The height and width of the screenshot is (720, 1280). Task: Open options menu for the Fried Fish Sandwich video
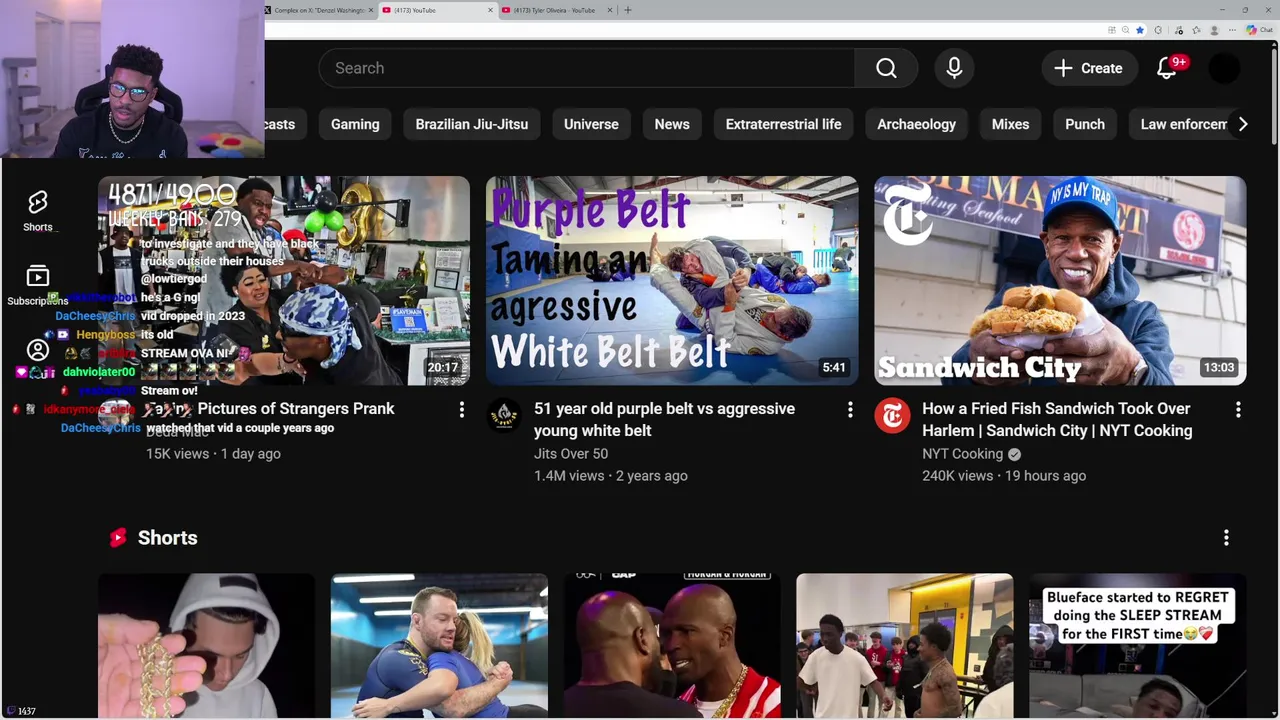pyautogui.click(x=1238, y=409)
